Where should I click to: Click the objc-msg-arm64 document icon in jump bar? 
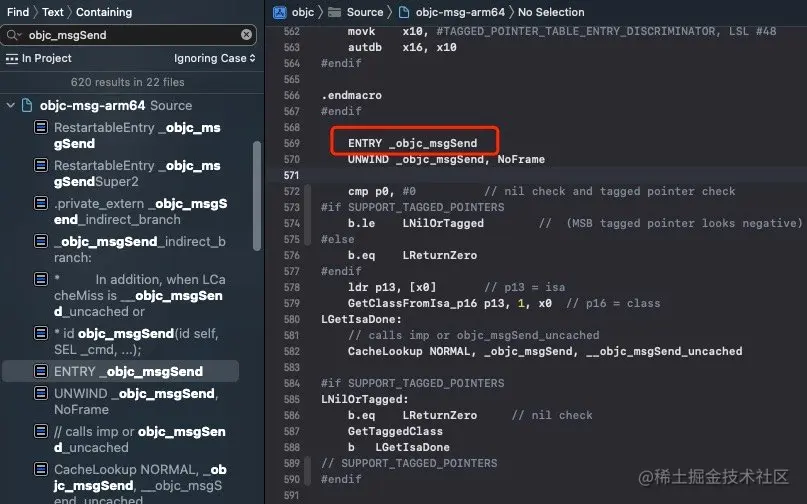(x=405, y=12)
